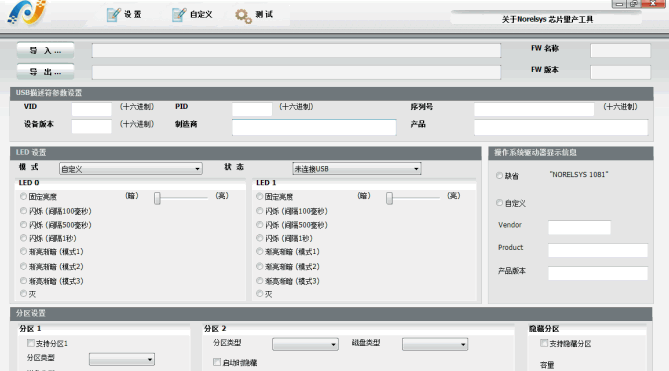Select LED 1 闪烁 间隔100毫秒 radio
This screenshot has width=669, height=371.
259,211
